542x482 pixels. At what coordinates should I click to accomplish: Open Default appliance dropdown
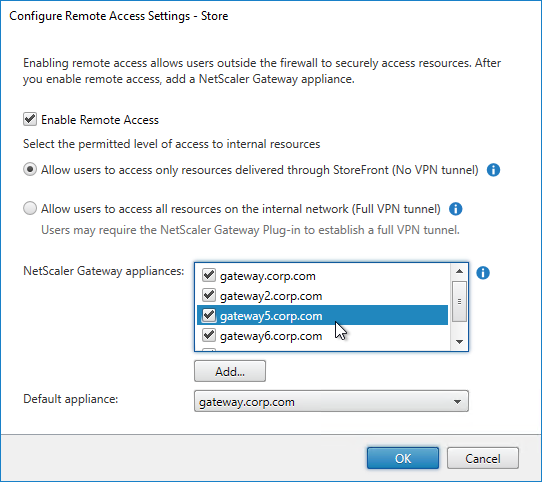pos(331,401)
